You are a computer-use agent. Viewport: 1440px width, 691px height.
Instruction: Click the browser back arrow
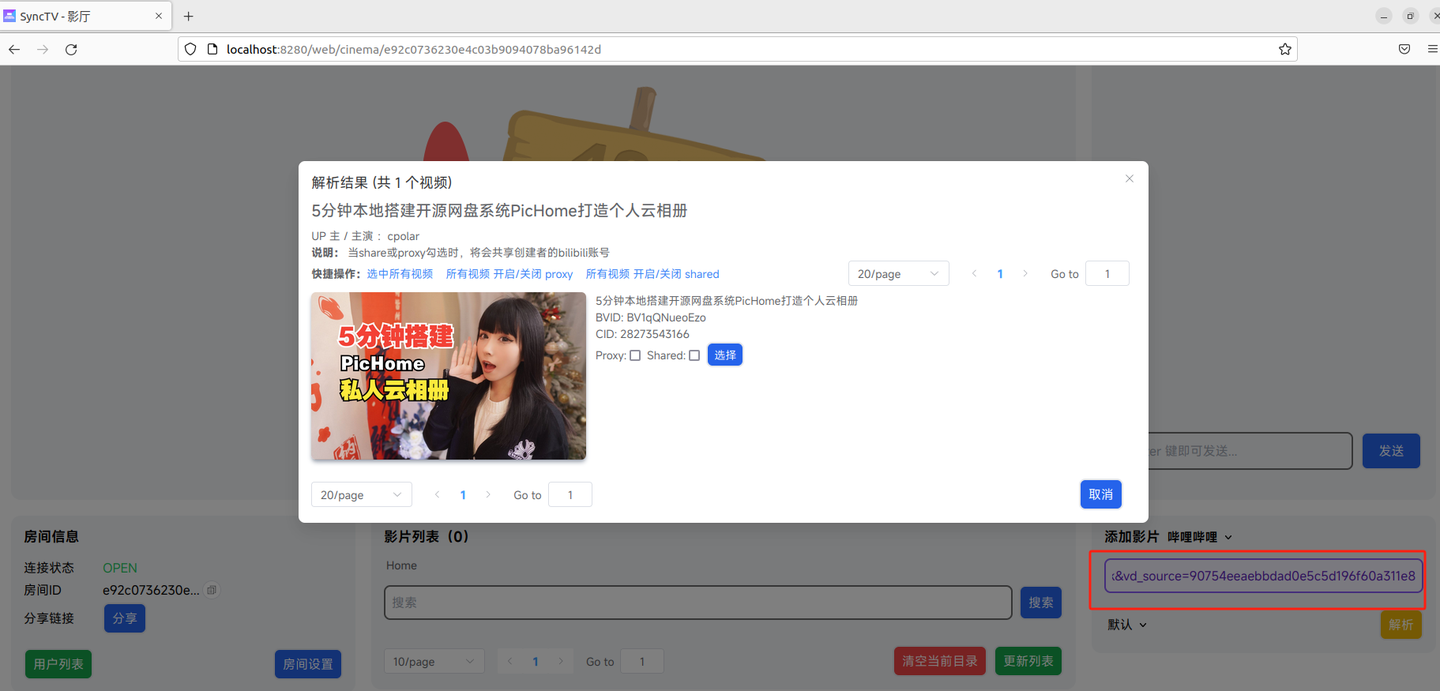click(14, 48)
